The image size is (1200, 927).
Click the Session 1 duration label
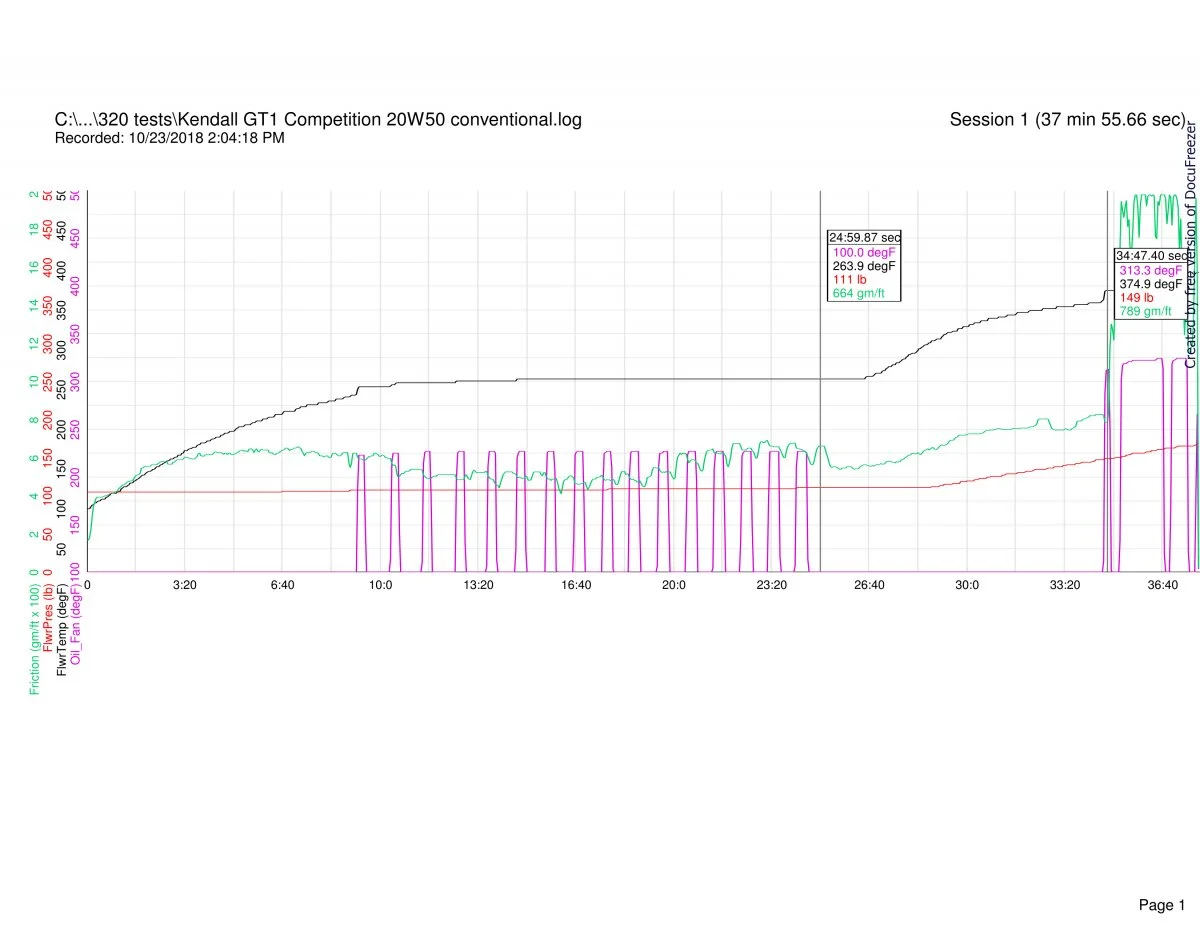pos(1066,120)
